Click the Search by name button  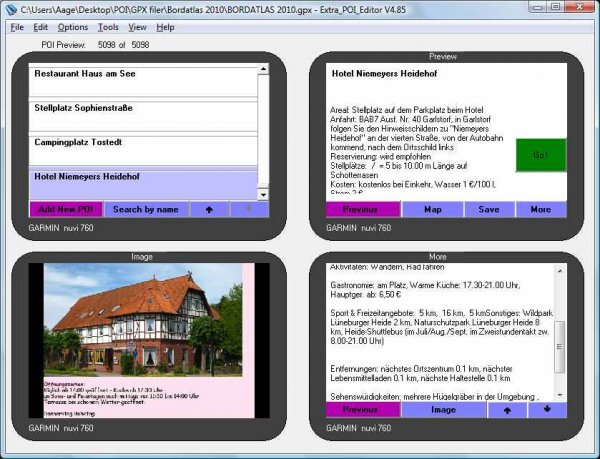[x=145, y=210]
